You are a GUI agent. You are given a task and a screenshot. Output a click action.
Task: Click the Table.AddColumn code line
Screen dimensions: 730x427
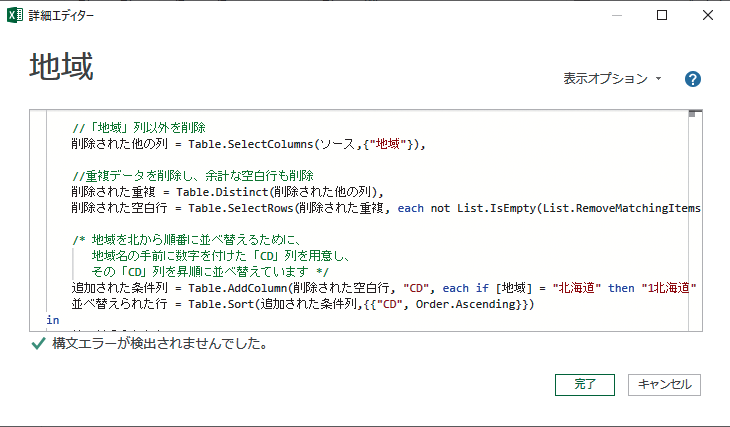[x=384, y=288]
